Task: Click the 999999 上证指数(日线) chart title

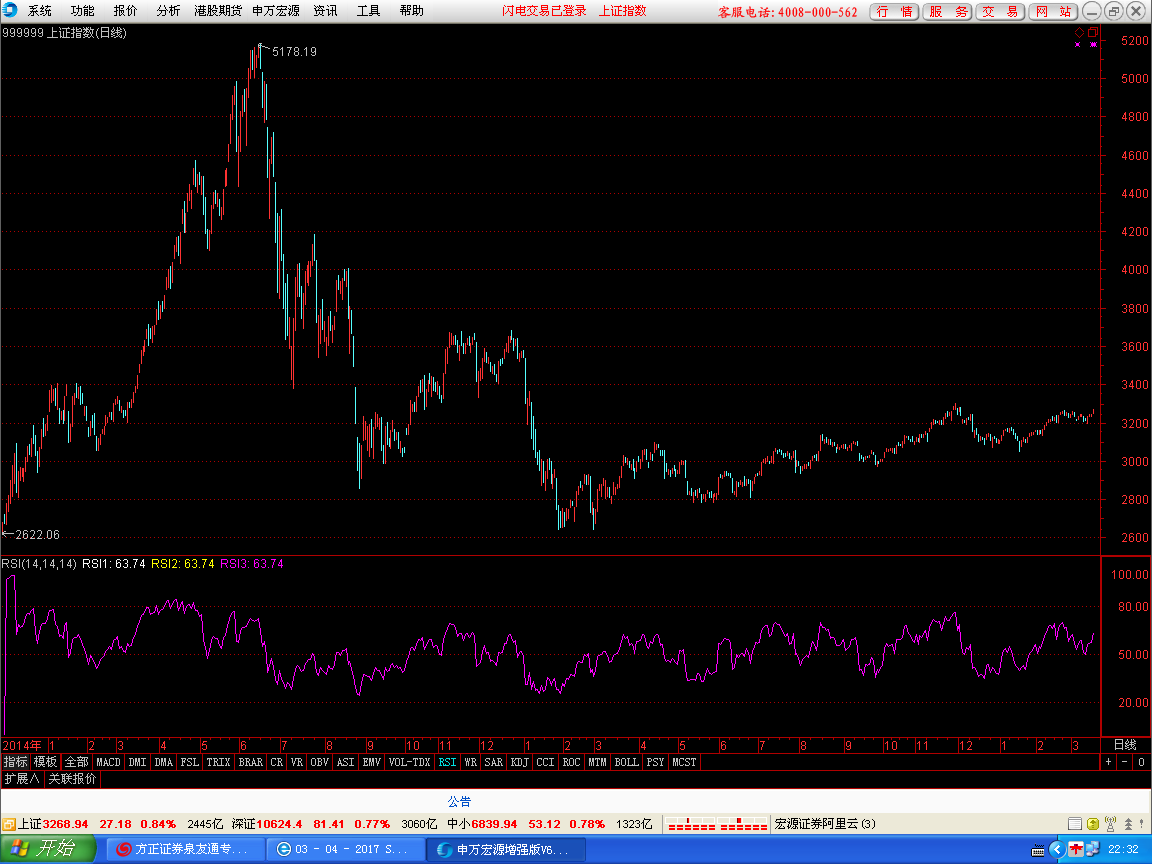Action: (64, 32)
